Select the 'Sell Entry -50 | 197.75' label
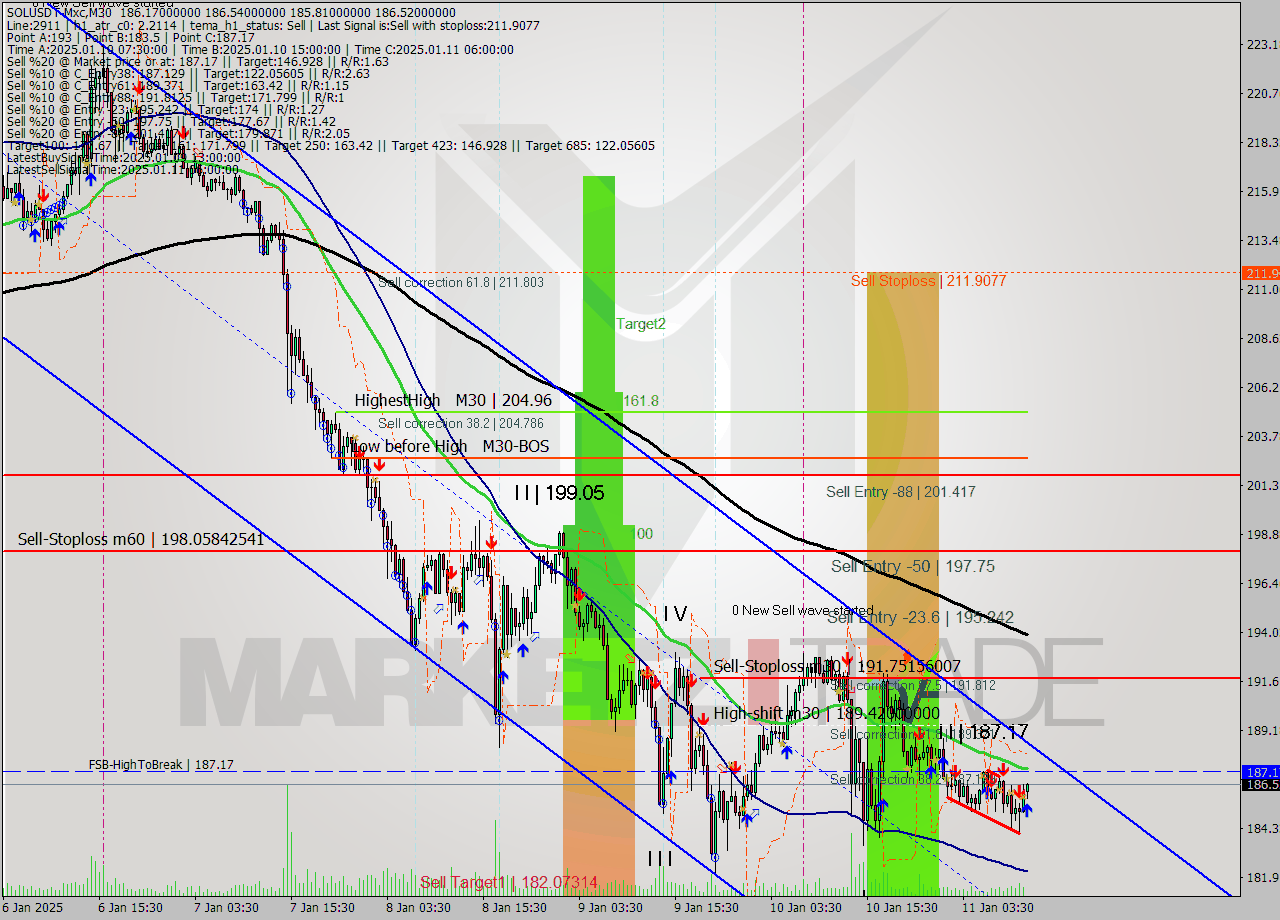 (913, 566)
